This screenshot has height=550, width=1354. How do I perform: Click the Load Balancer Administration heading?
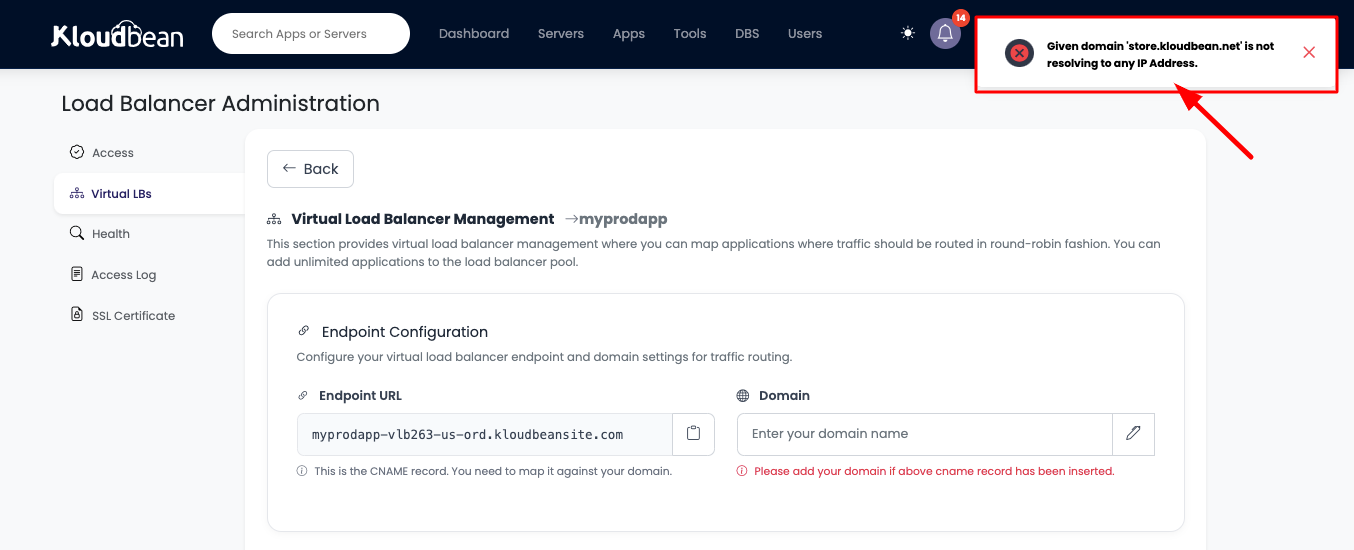tap(221, 104)
